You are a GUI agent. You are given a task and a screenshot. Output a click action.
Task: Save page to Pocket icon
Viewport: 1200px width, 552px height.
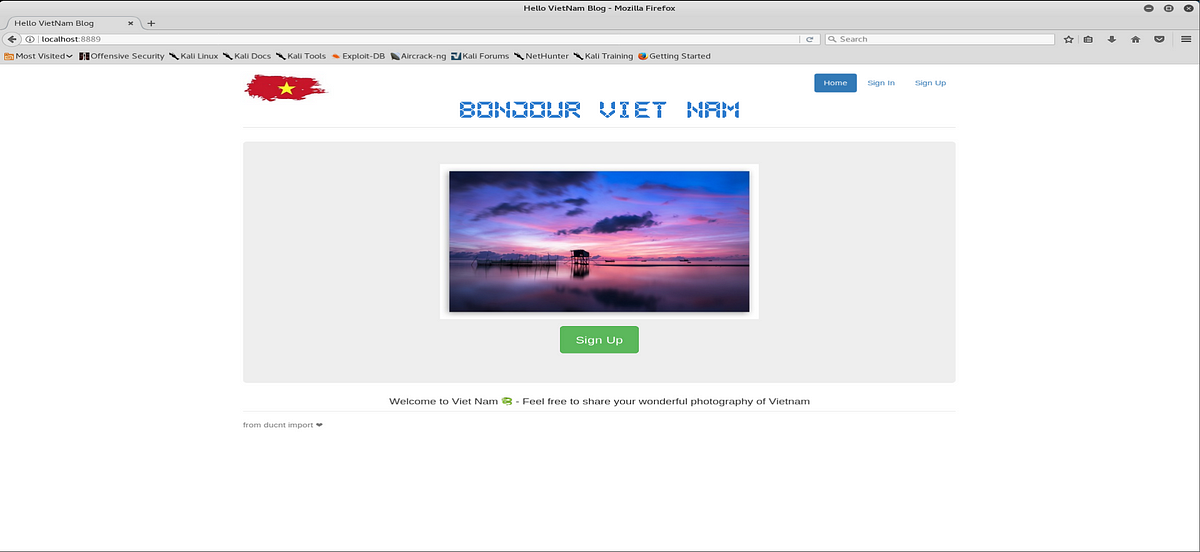(x=1159, y=39)
